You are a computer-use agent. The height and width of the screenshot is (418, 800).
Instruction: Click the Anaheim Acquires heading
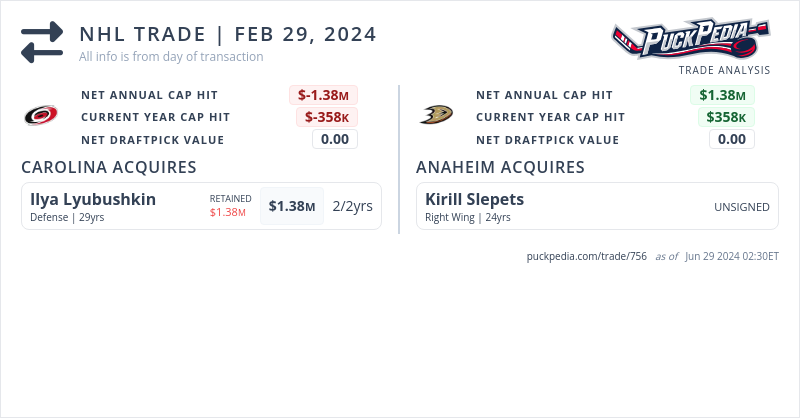[500, 167]
